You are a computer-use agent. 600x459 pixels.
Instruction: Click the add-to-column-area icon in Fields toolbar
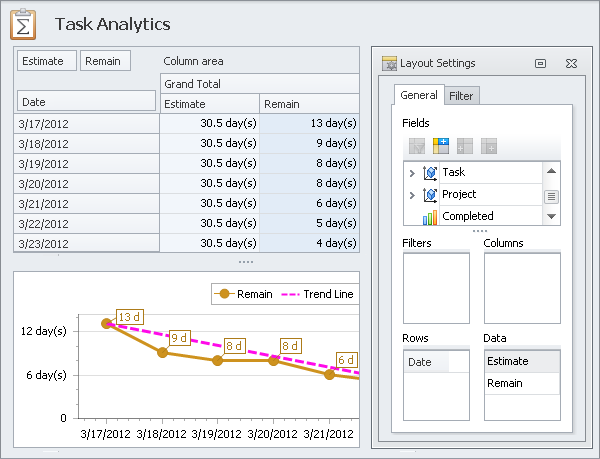click(441, 146)
